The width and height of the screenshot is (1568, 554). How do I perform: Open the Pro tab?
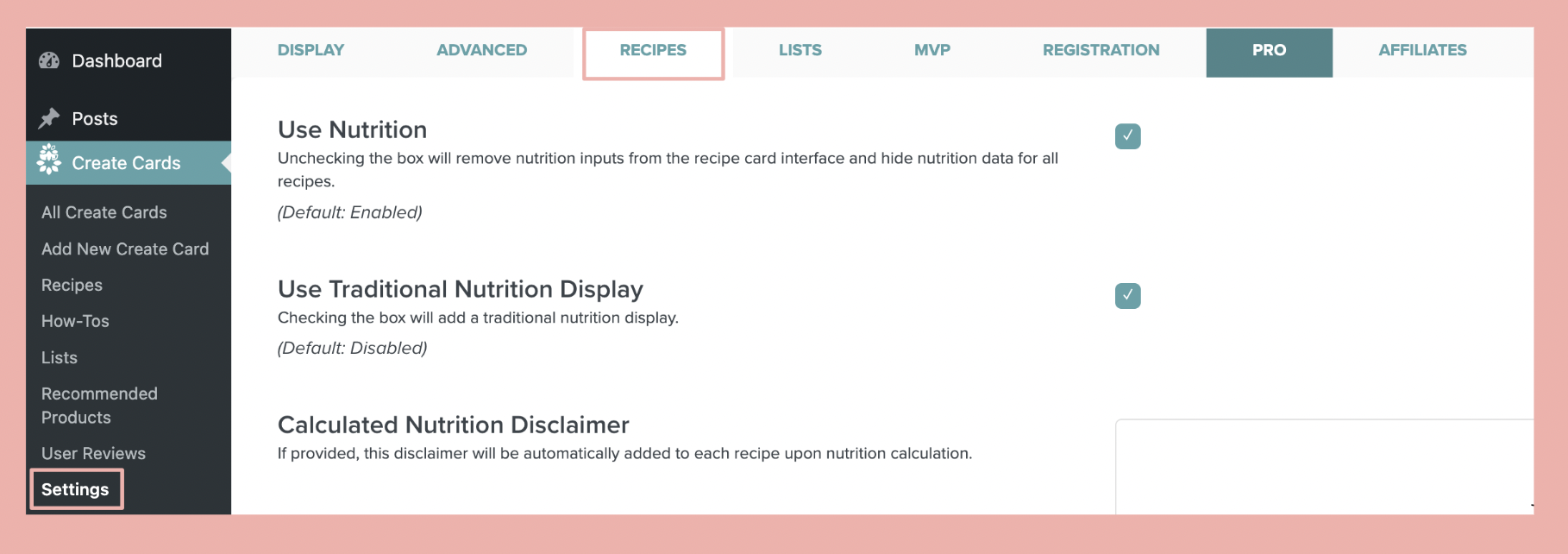pos(1269,50)
